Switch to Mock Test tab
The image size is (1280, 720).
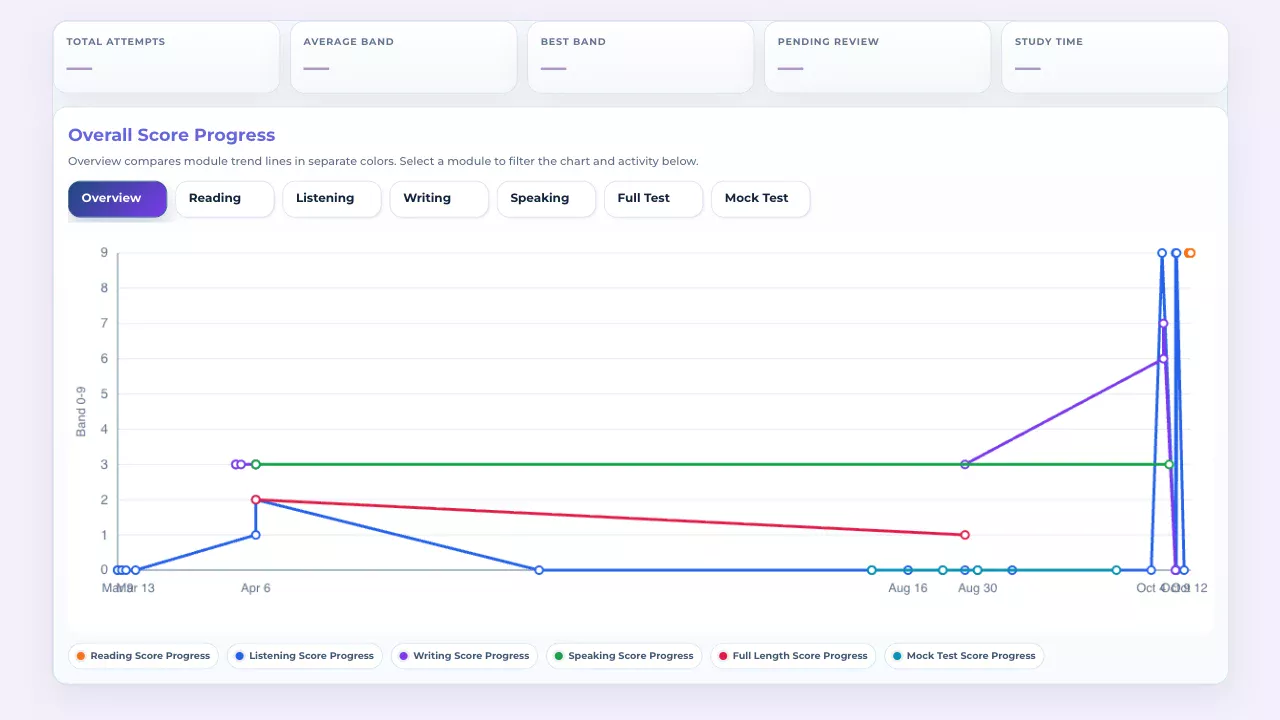point(761,199)
